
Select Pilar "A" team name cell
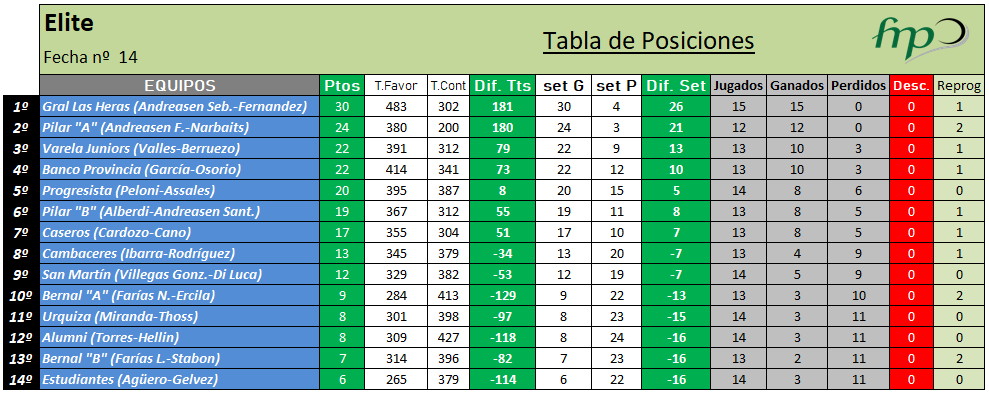tap(180, 127)
